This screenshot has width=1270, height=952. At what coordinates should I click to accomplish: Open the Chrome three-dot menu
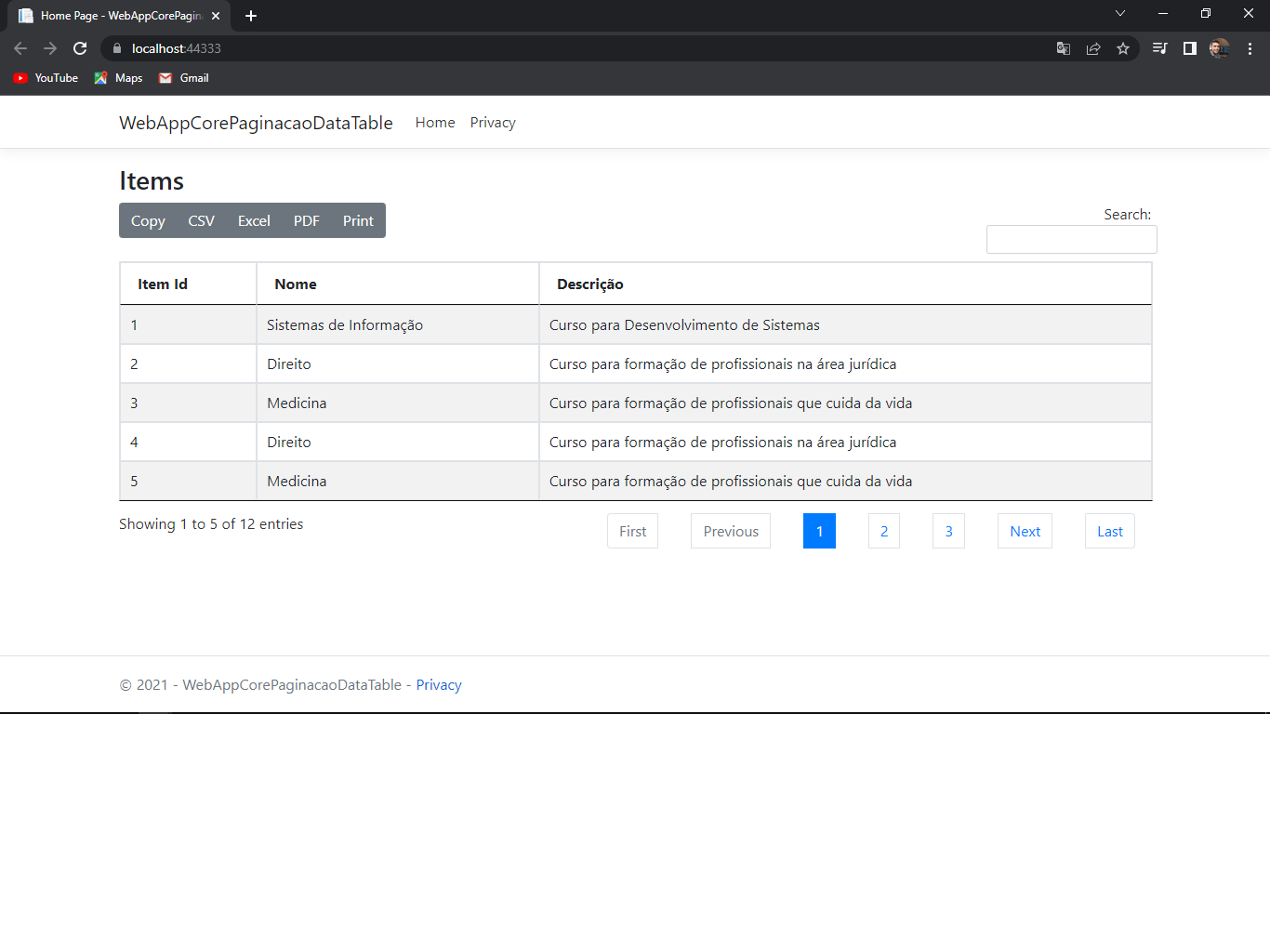pyautogui.click(x=1250, y=48)
